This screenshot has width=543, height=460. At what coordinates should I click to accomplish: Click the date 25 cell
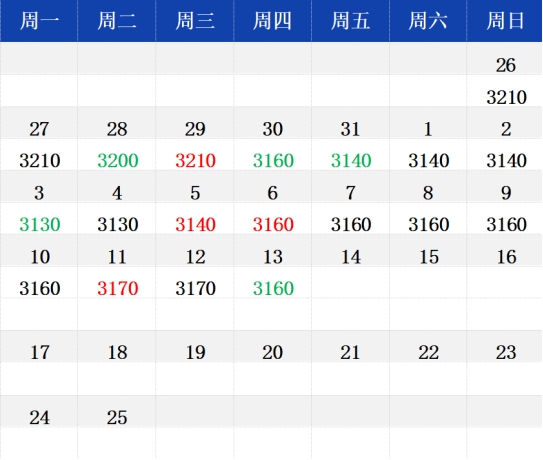point(117,417)
